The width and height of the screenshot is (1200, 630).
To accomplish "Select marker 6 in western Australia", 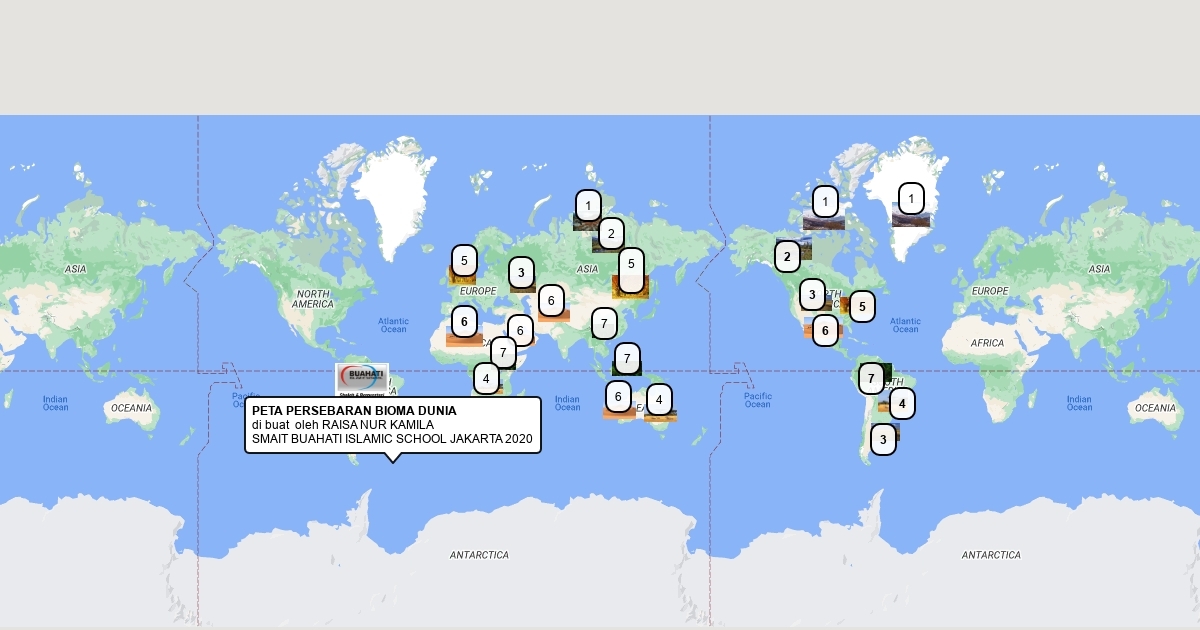I will point(618,397).
